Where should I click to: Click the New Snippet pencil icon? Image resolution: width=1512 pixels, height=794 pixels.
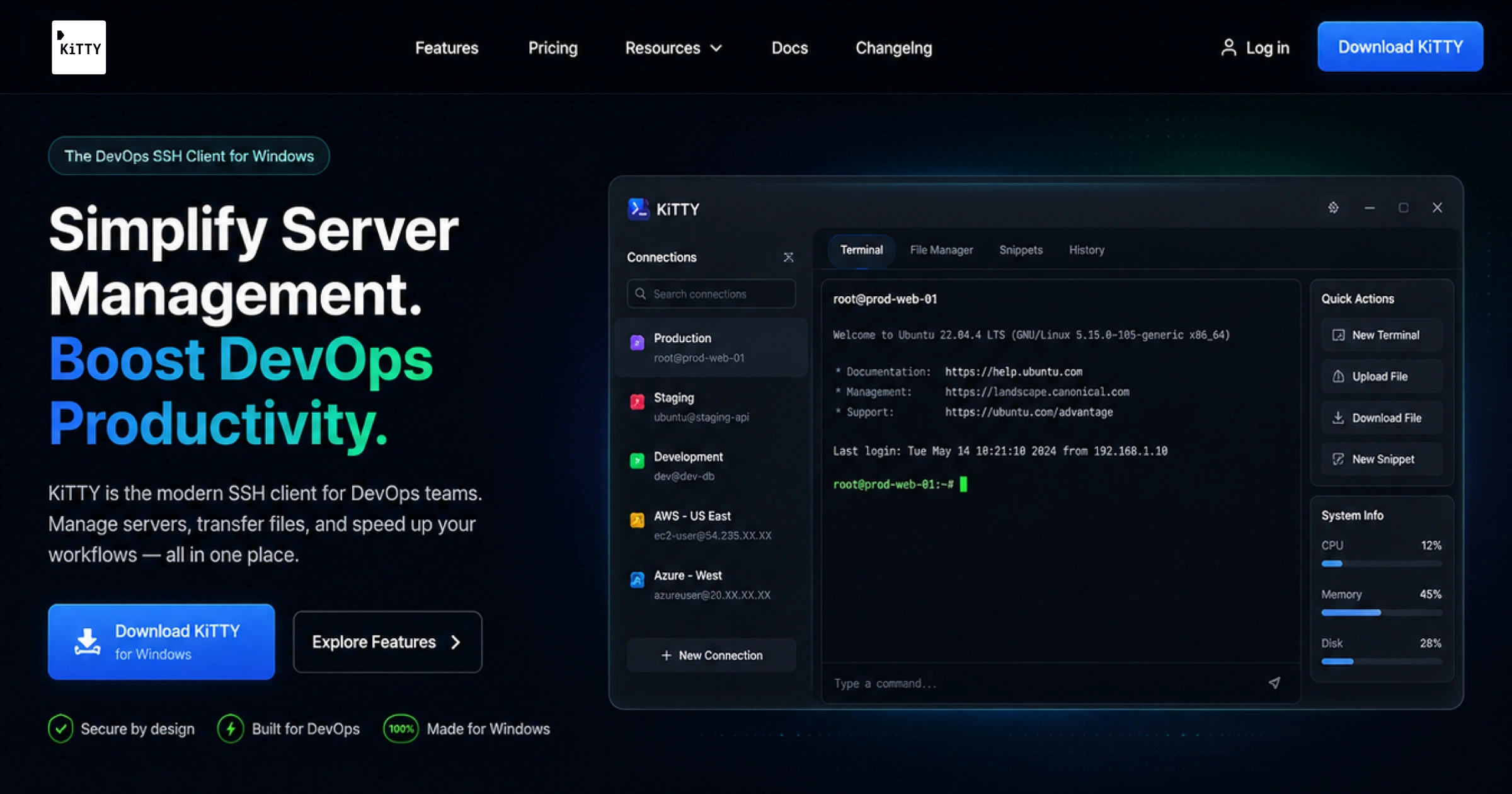point(1338,459)
